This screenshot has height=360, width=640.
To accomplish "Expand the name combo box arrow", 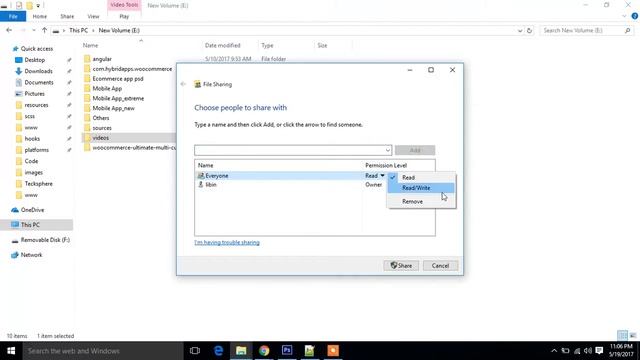I will (x=387, y=150).
